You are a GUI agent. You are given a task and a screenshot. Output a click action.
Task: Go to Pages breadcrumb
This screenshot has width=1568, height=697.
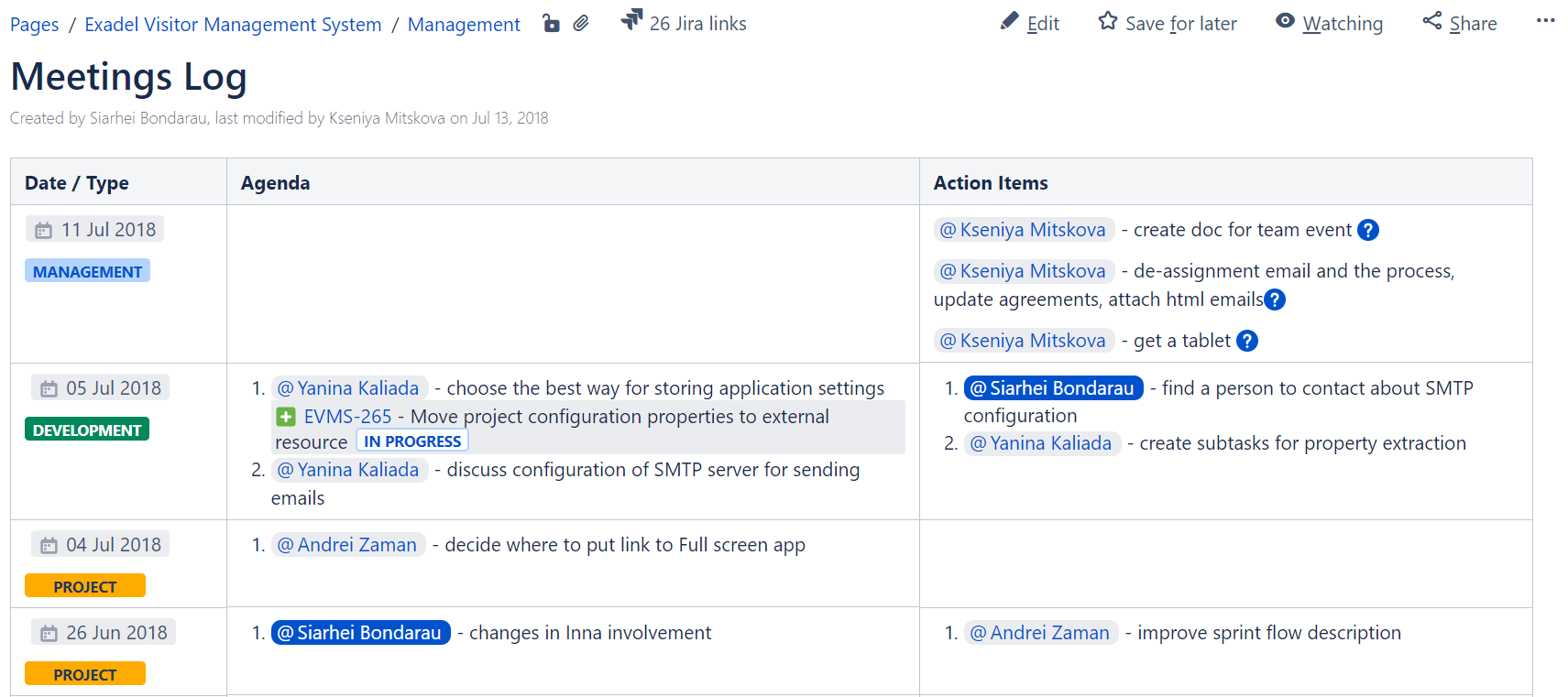(x=35, y=25)
